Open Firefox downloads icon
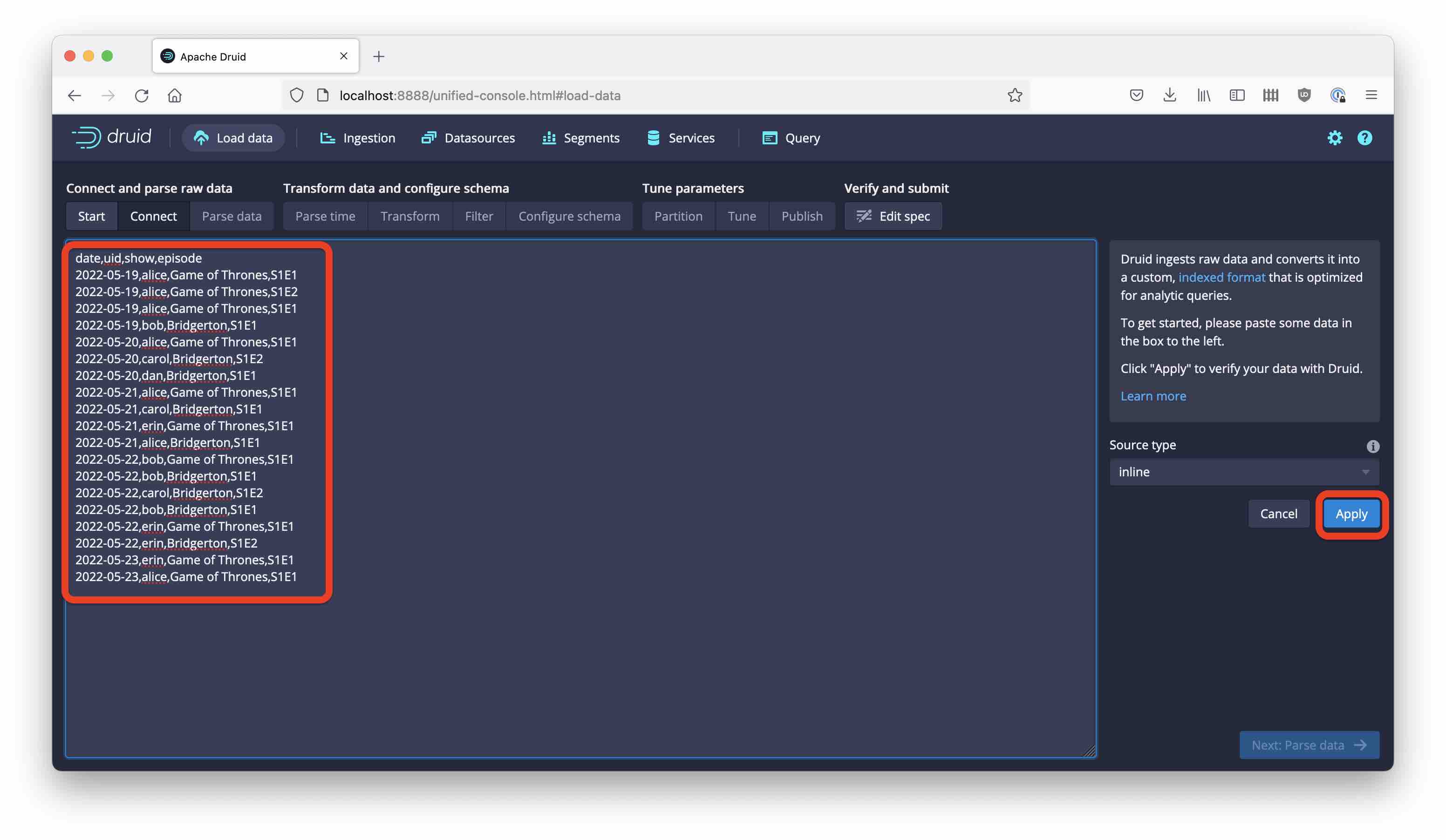This screenshot has width=1446, height=840. [1169, 95]
